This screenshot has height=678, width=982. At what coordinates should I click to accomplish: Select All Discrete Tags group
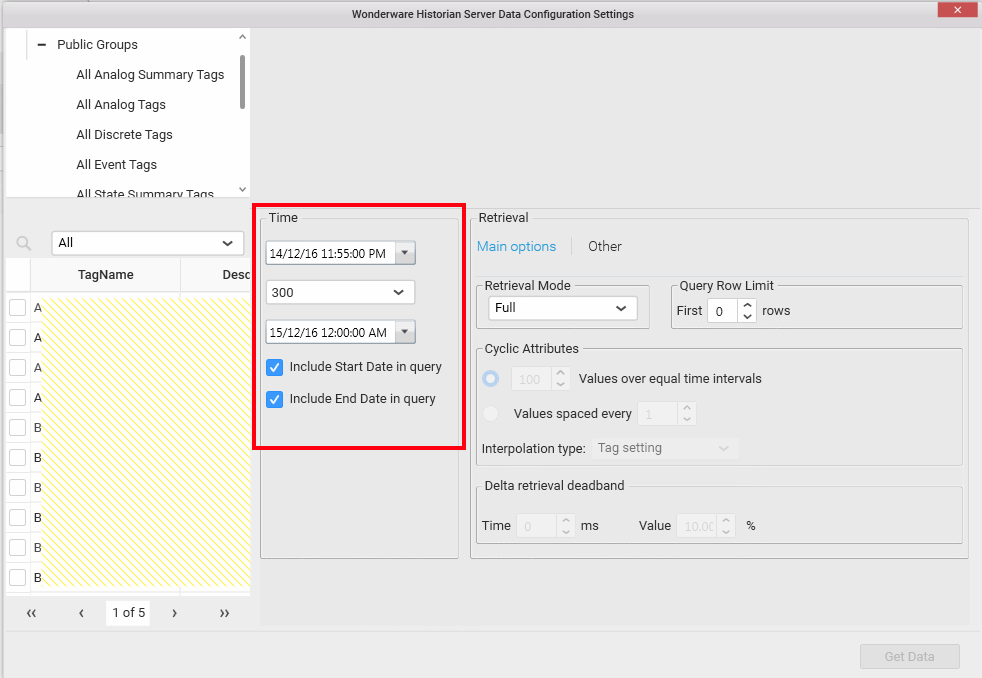[125, 135]
